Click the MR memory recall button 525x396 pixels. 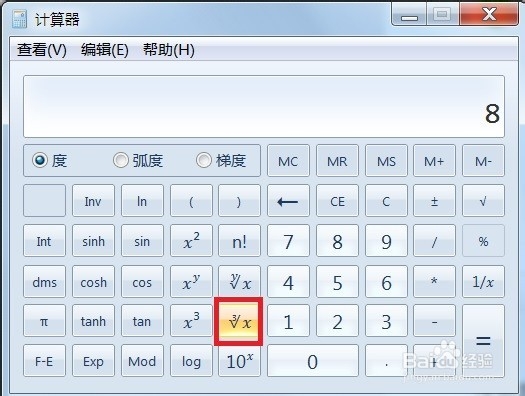[x=337, y=161]
